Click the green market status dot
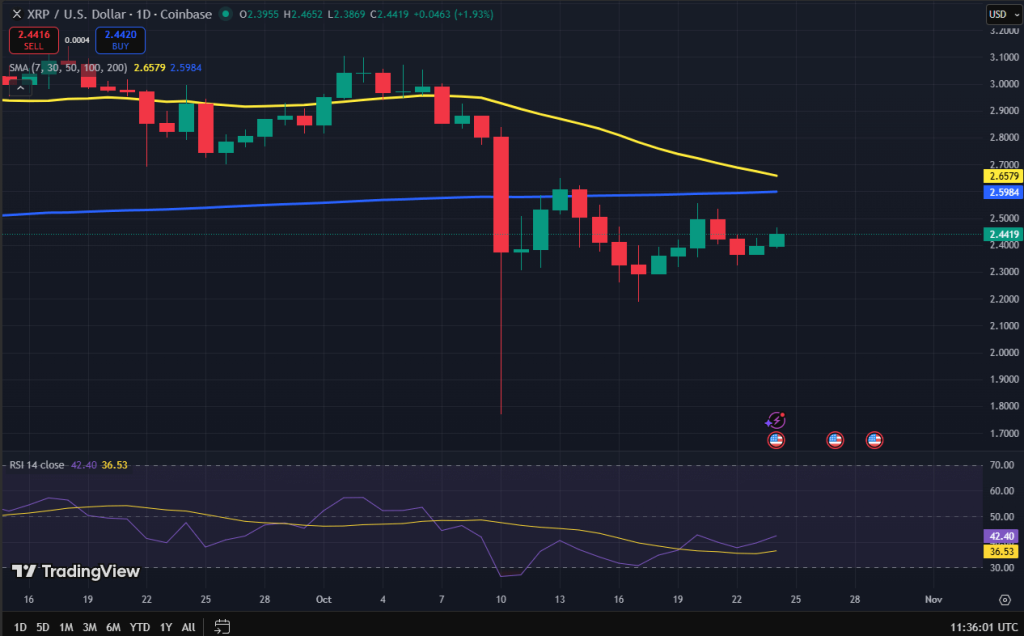The height and width of the screenshot is (636, 1024). click(225, 13)
